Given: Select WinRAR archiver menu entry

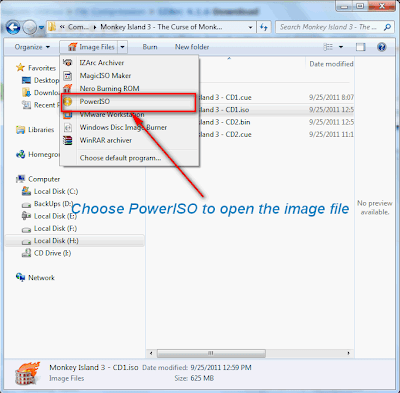Looking at the screenshot, I should (x=130, y=140).
